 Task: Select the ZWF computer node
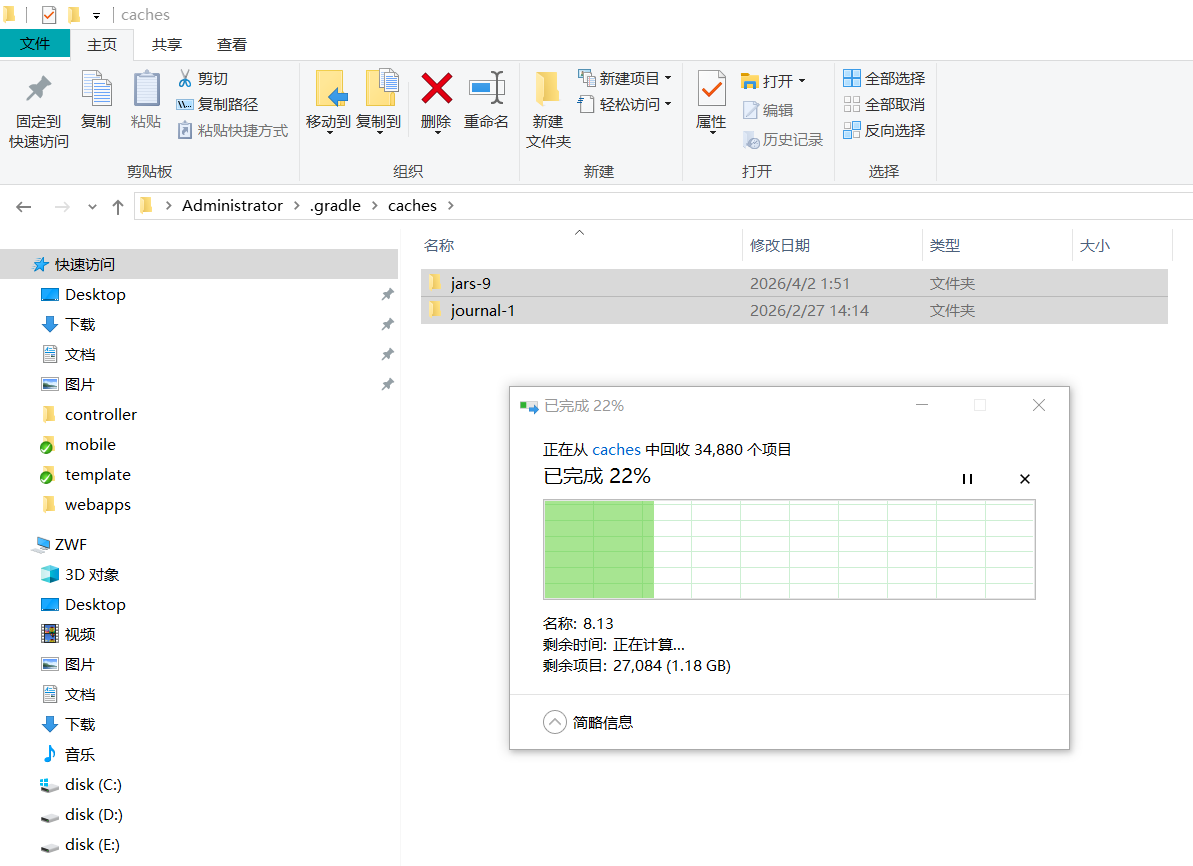click(71, 544)
